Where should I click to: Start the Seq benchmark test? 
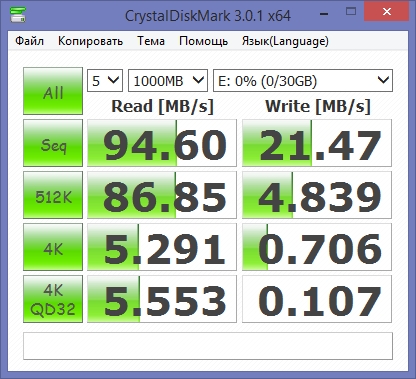pyautogui.click(x=53, y=143)
